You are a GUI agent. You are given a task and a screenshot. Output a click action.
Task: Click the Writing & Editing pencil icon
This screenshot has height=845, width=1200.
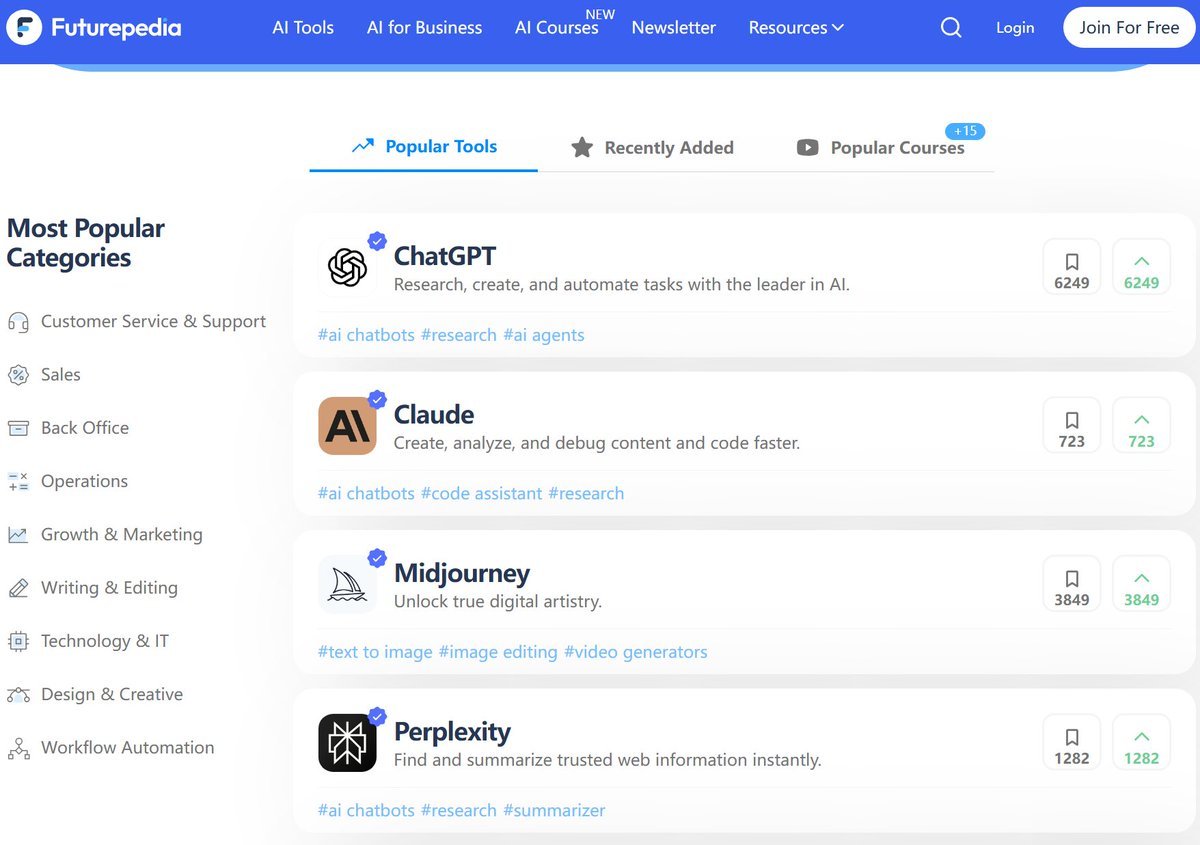point(18,588)
